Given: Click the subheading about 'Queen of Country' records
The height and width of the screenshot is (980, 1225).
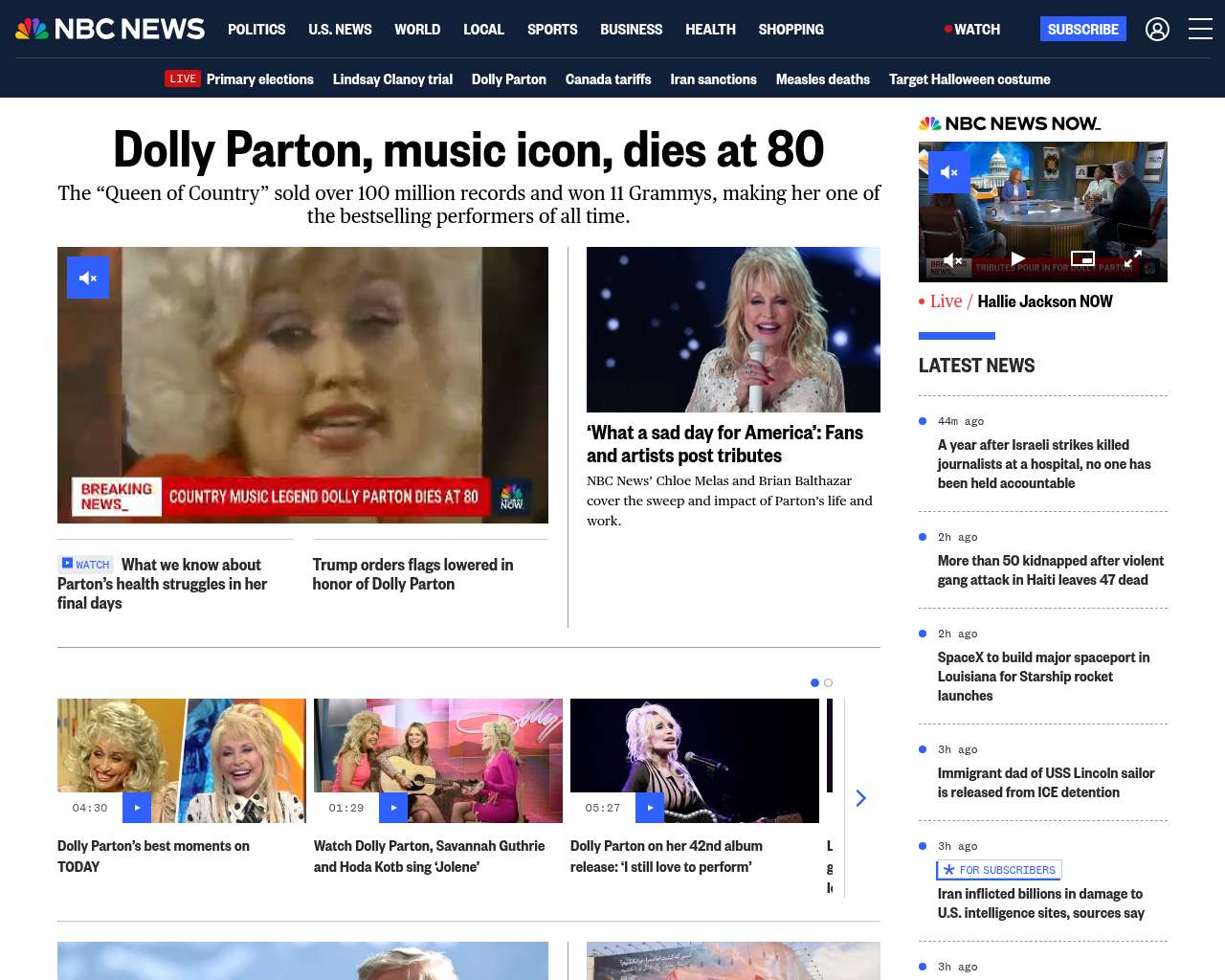Looking at the screenshot, I should [469, 205].
